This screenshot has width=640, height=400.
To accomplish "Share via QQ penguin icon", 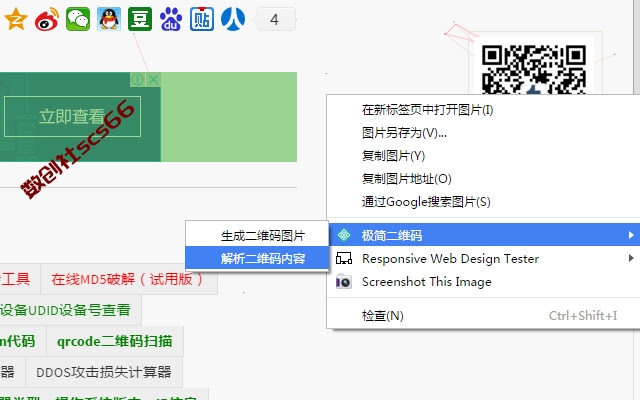I will pos(109,19).
